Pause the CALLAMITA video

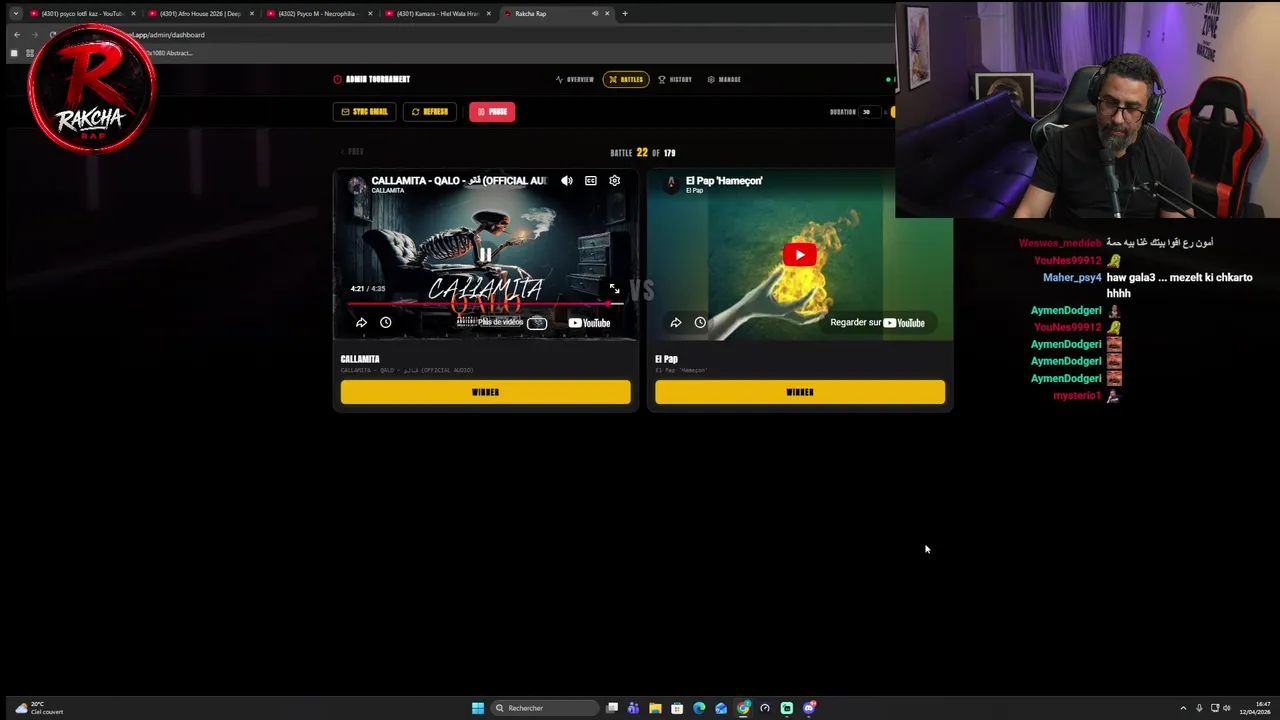pyautogui.click(x=485, y=255)
